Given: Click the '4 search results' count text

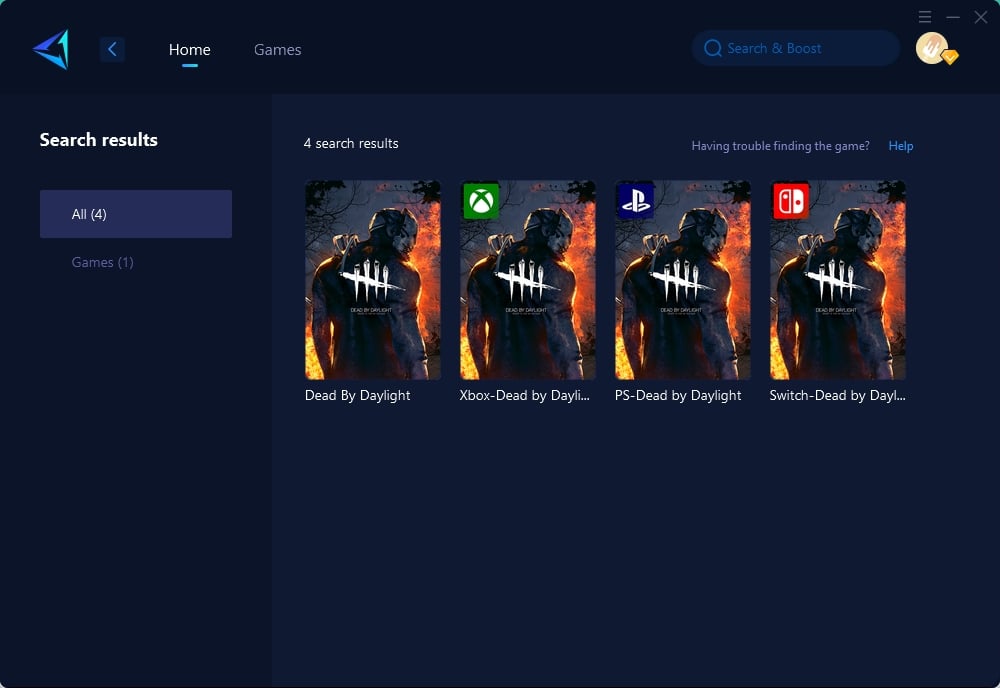Looking at the screenshot, I should pos(351,143).
